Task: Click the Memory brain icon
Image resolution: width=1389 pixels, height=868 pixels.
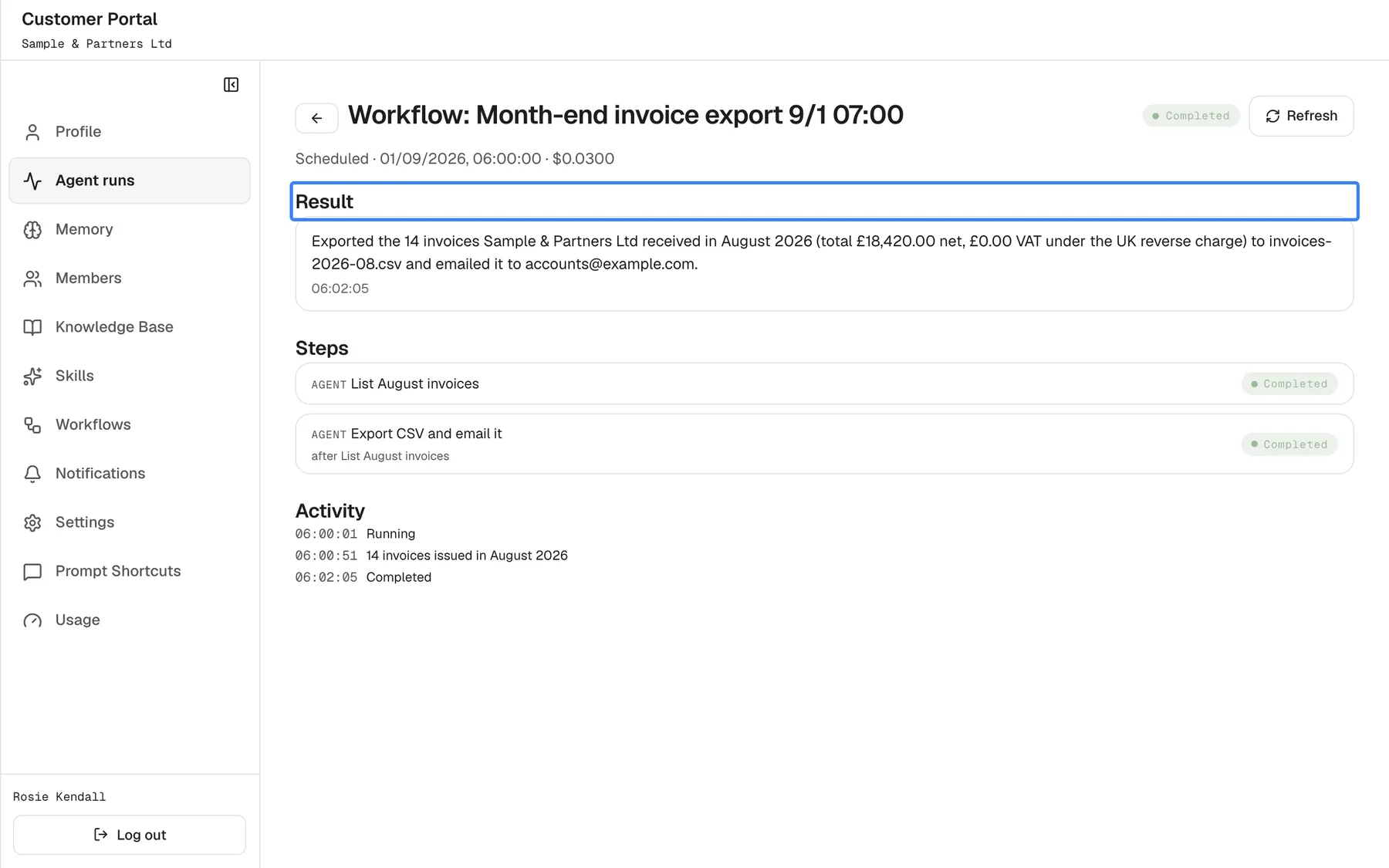Action: click(32, 230)
